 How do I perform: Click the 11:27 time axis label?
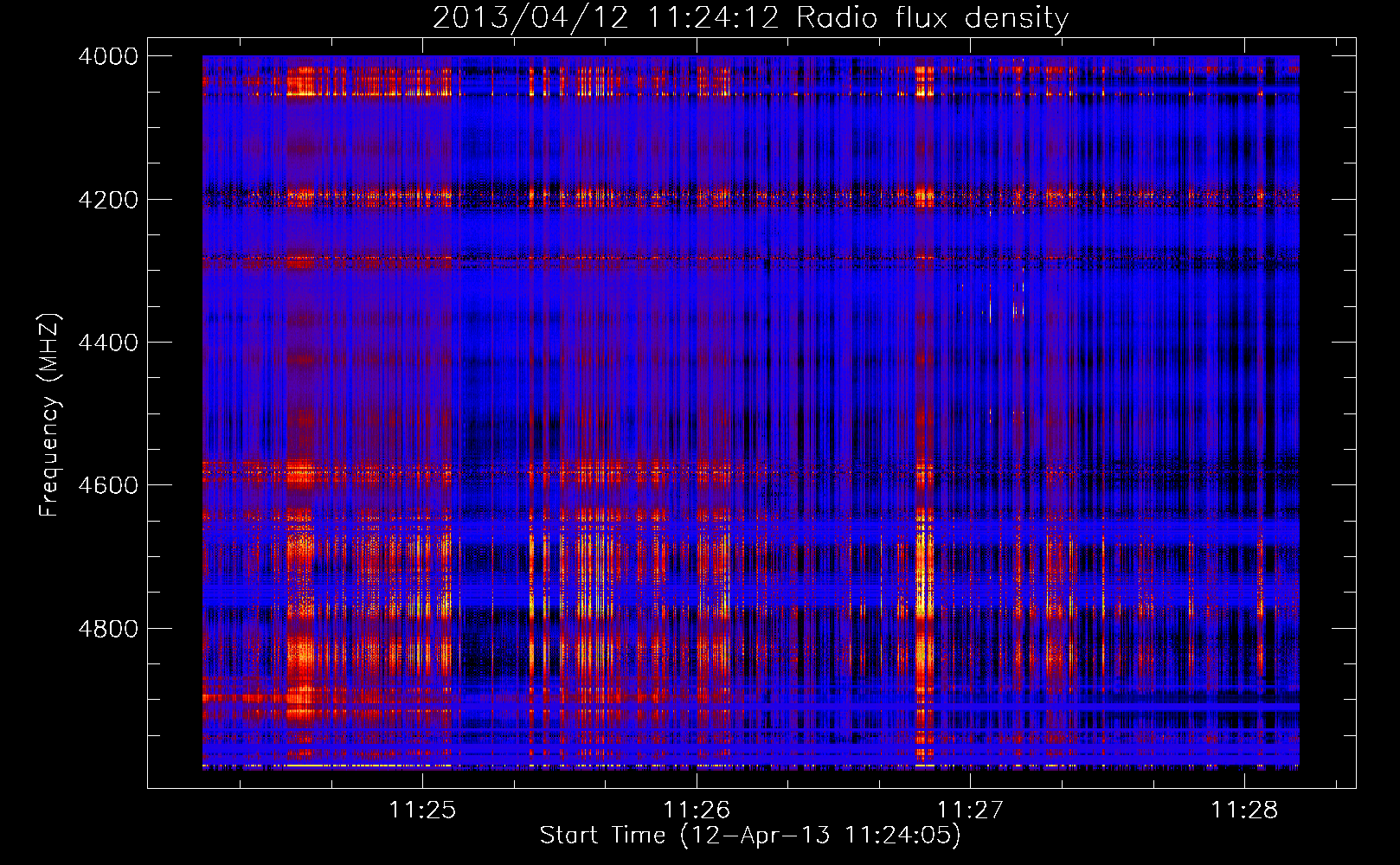pos(970,810)
